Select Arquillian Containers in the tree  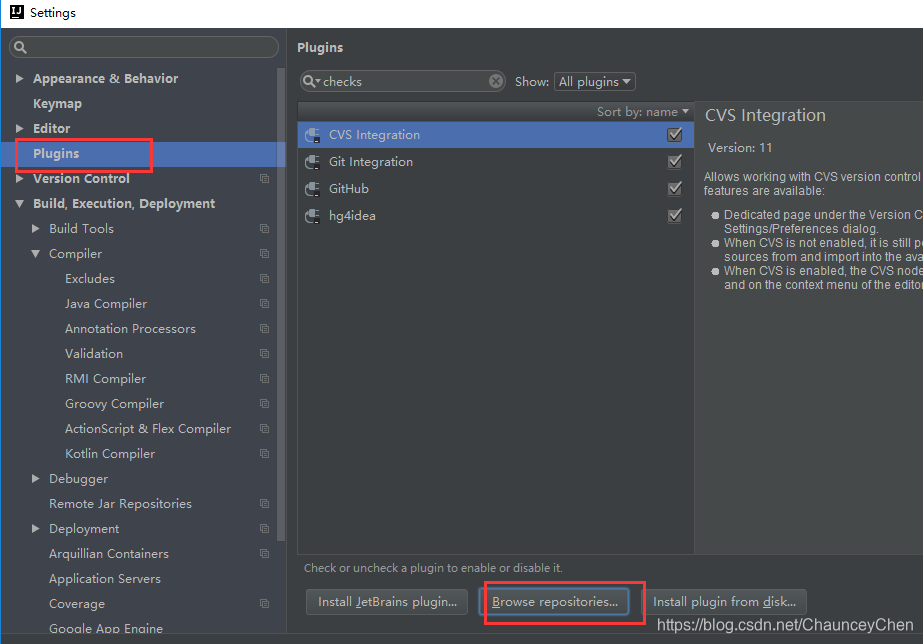point(109,554)
